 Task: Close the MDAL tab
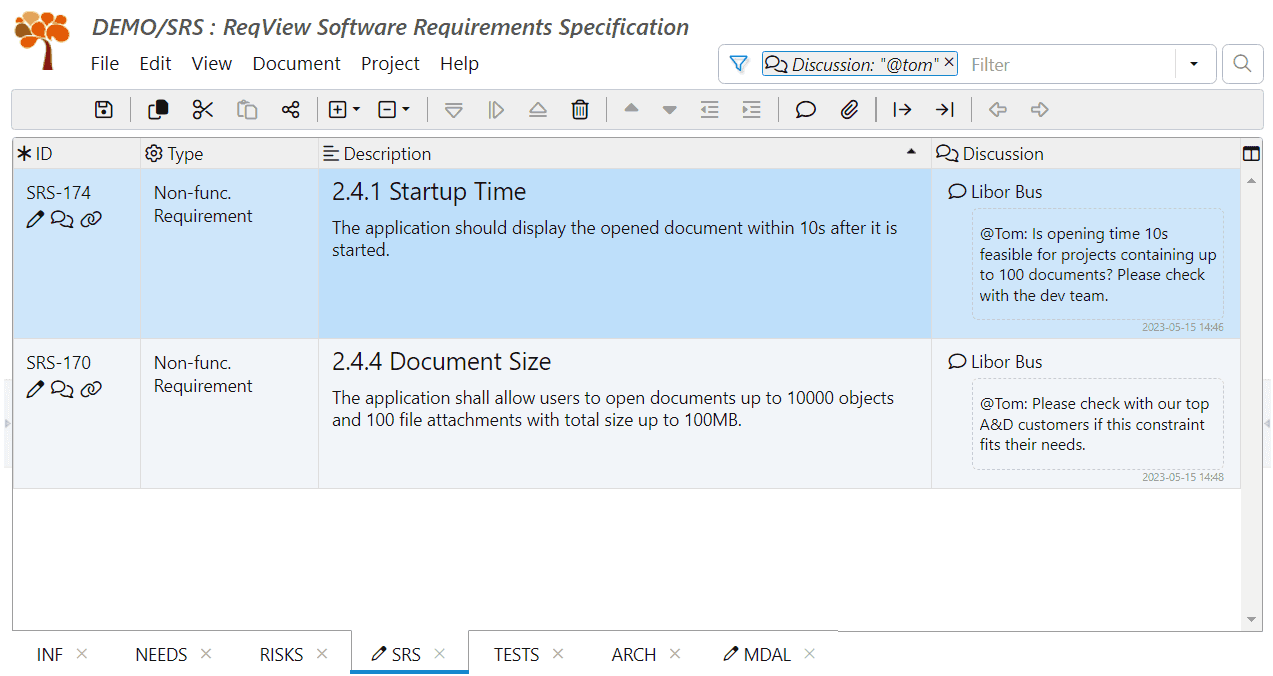click(810, 654)
